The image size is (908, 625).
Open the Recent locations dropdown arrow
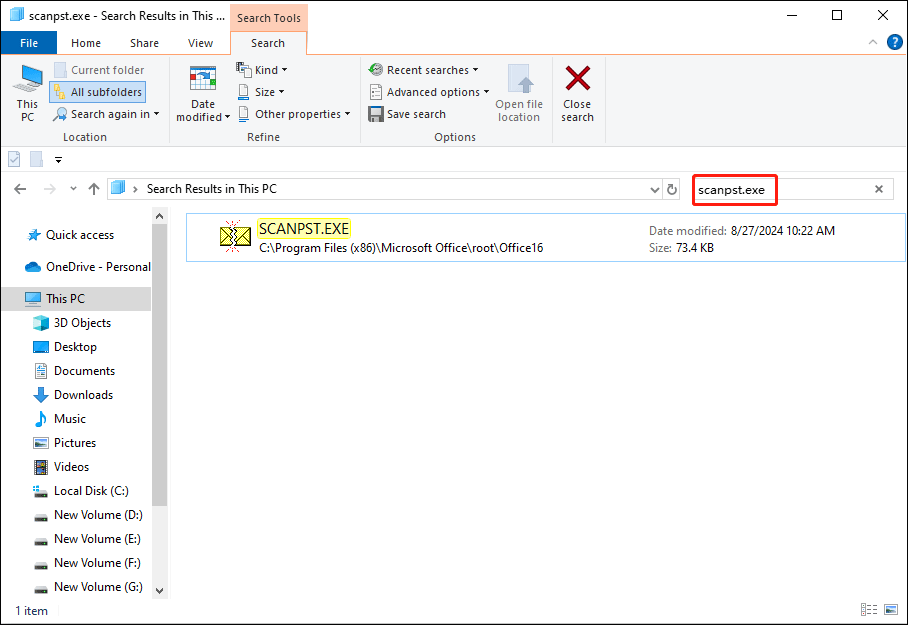tap(73, 188)
